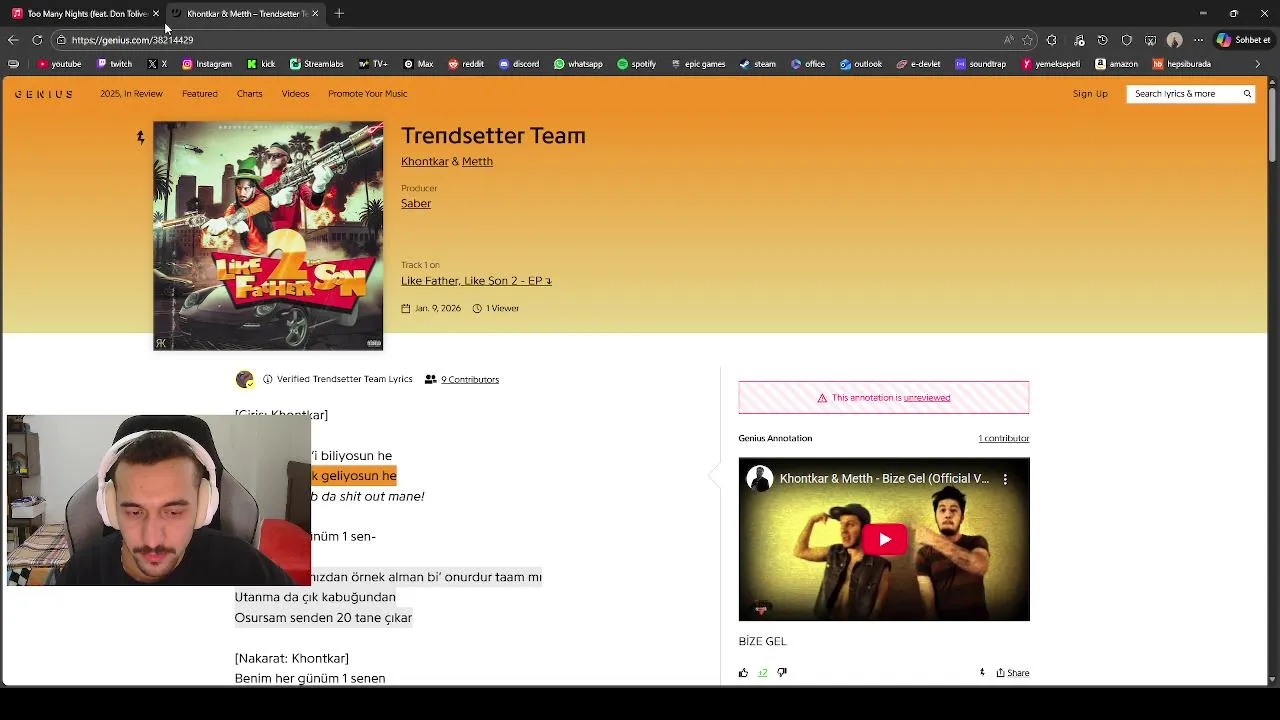Open the youtube bookmark
Screen dimensions: 1280x720
[59, 64]
